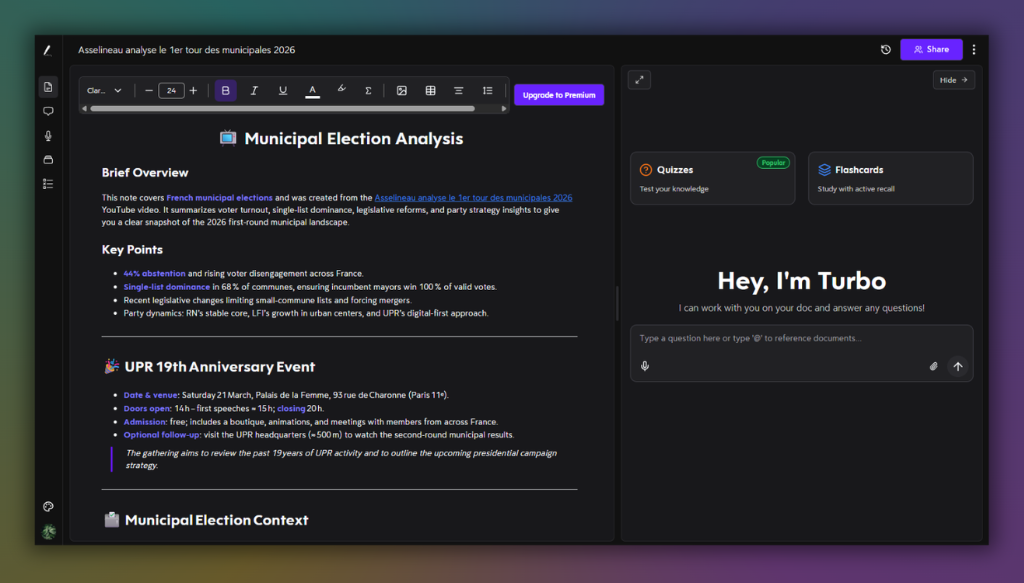Insert an image using the toolbar icon
Image resolution: width=1024 pixels, height=583 pixels.
(x=401, y=90)
